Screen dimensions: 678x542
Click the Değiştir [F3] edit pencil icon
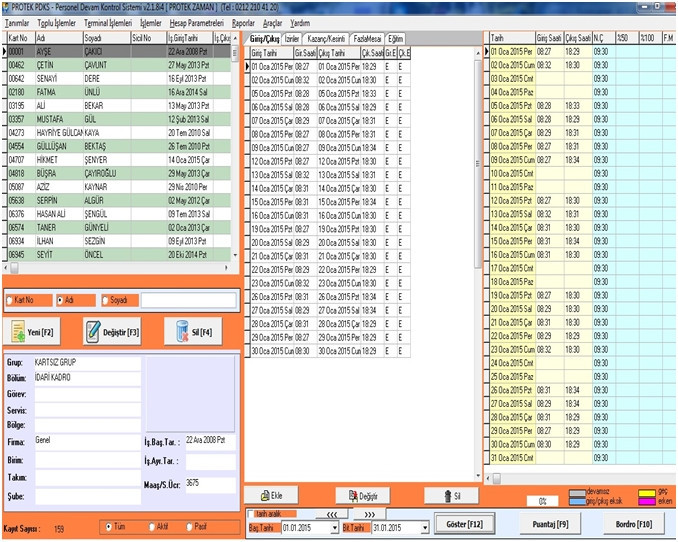(x=94, y=331)
